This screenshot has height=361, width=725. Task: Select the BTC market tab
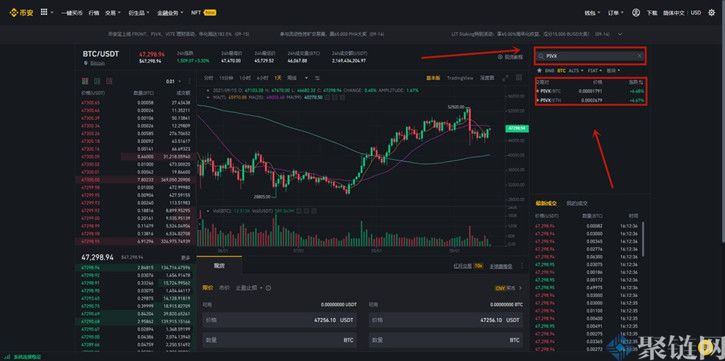561,71
